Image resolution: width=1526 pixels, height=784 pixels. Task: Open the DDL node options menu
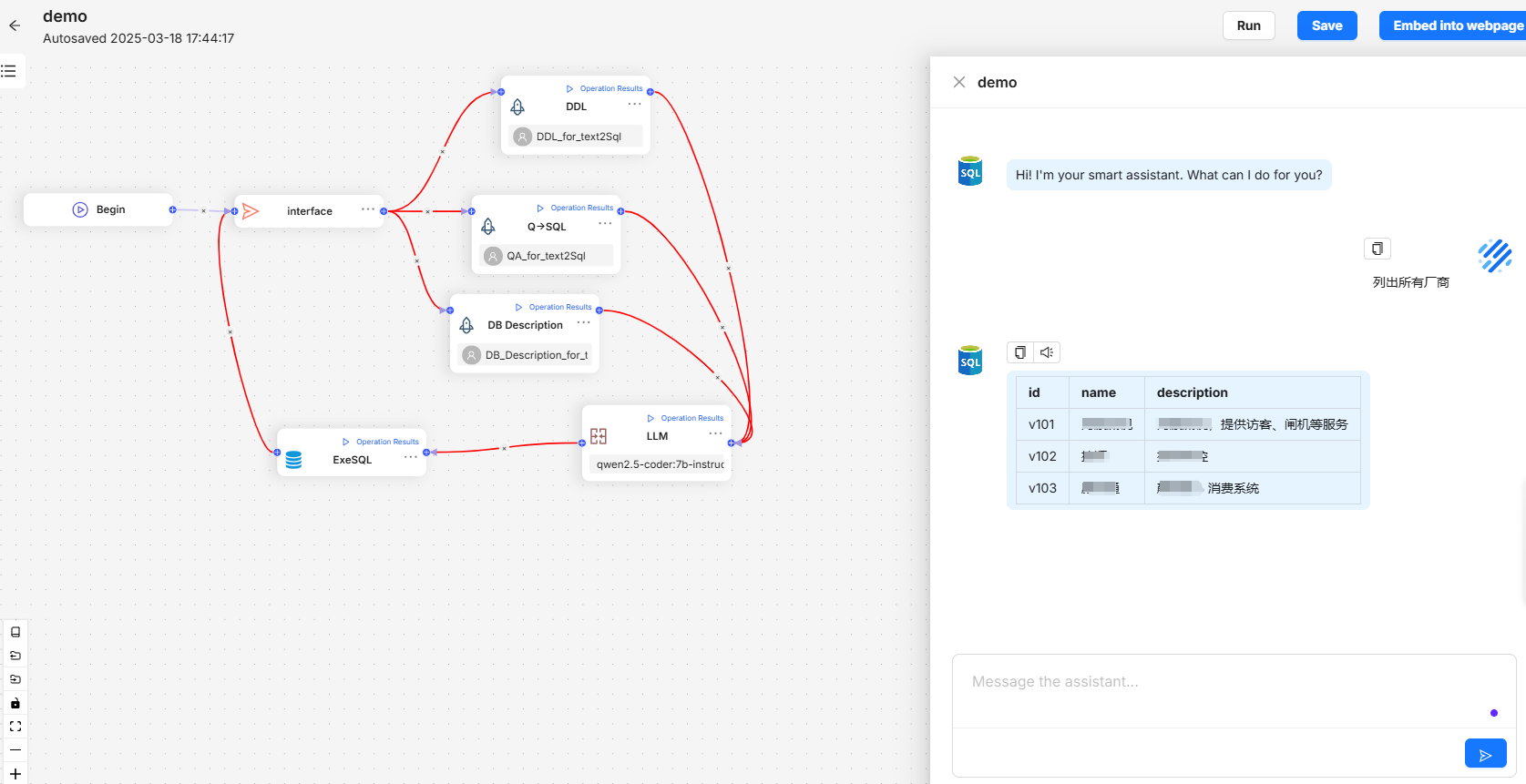pos(634,105)
